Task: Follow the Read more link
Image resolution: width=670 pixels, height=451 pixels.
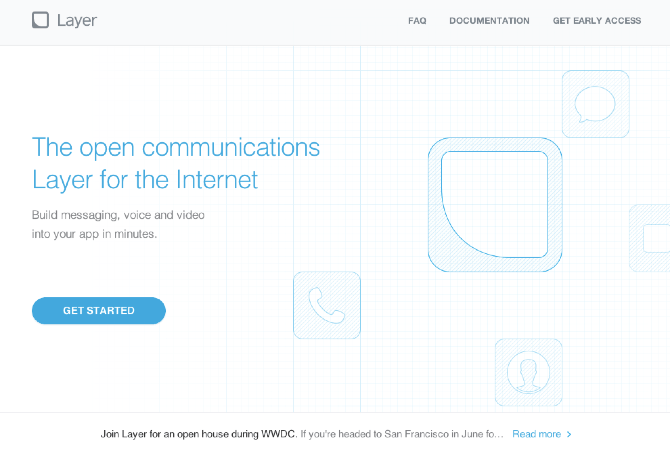Action: coord(537,434)
